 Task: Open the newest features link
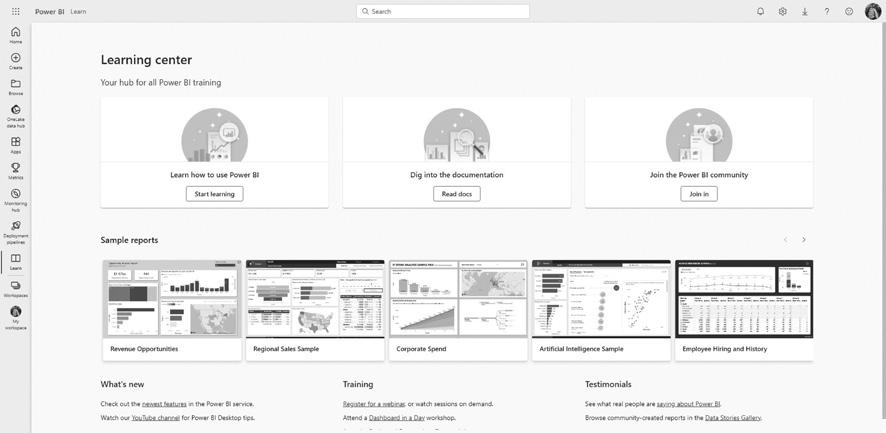click(164, 404)
